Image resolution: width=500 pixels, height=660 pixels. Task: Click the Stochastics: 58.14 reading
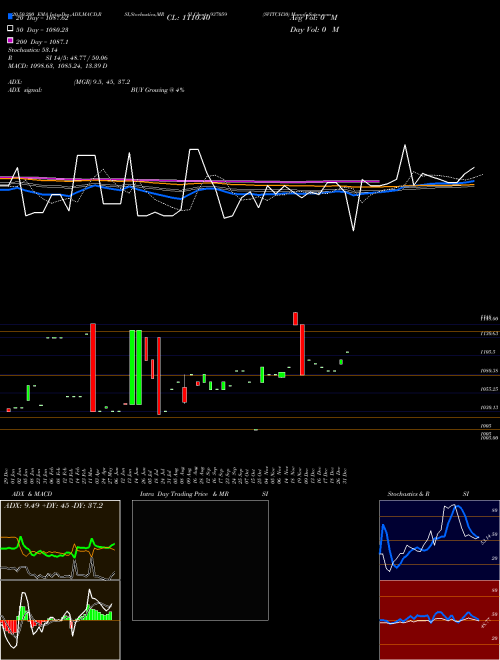point(33,50)
